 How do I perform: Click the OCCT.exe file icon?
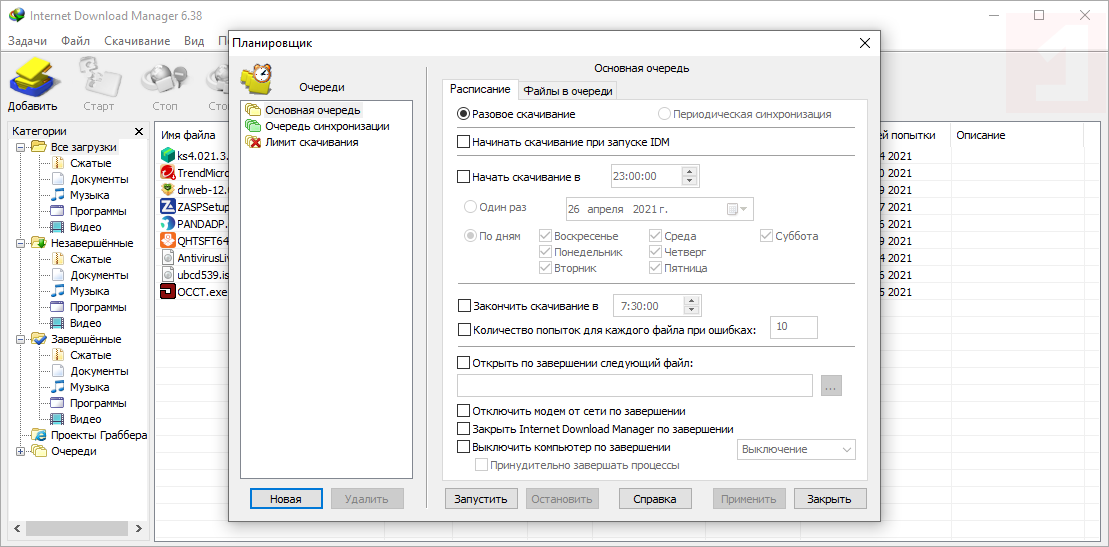point(168,292)
